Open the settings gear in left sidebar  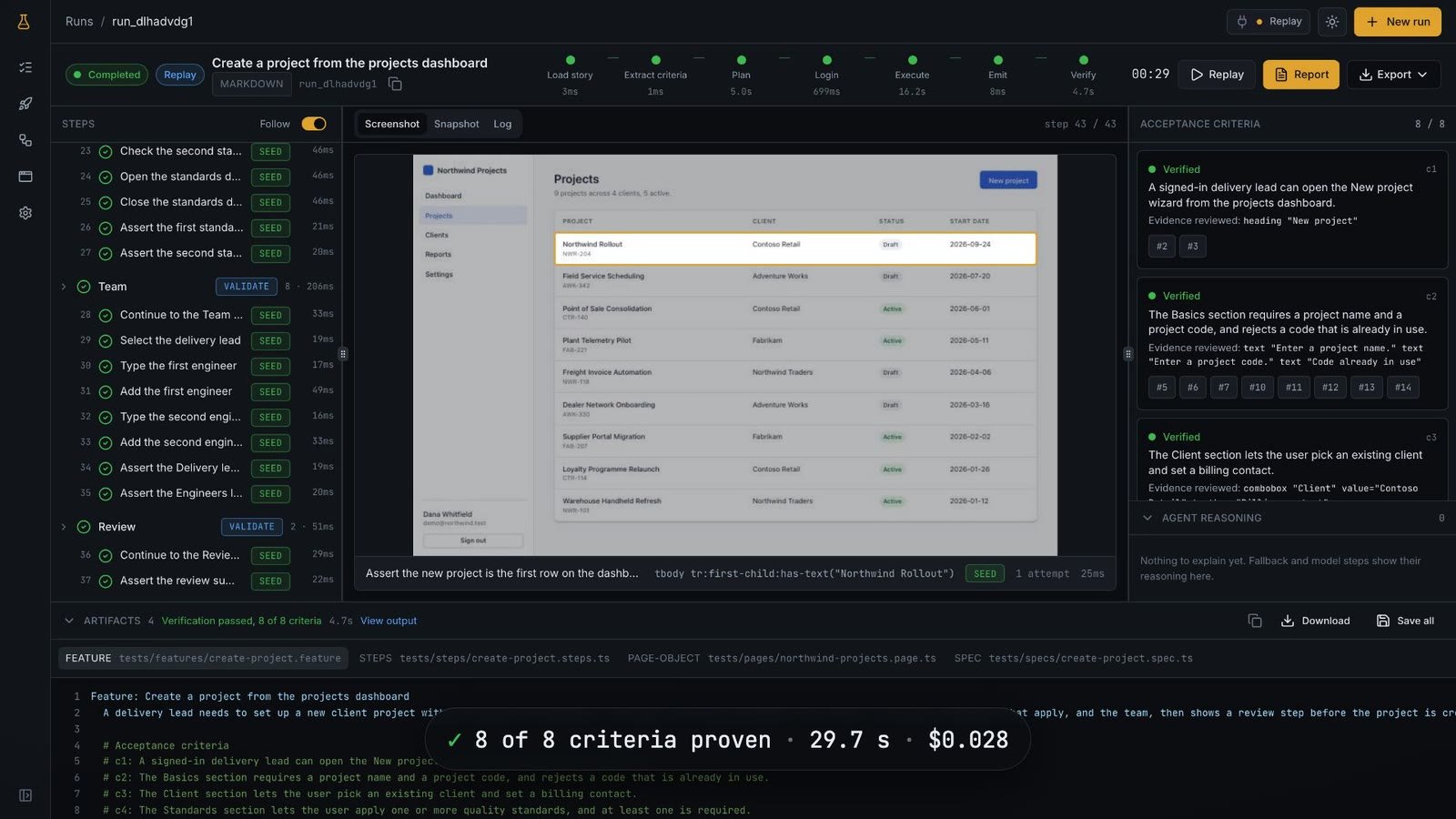point(25,213)
